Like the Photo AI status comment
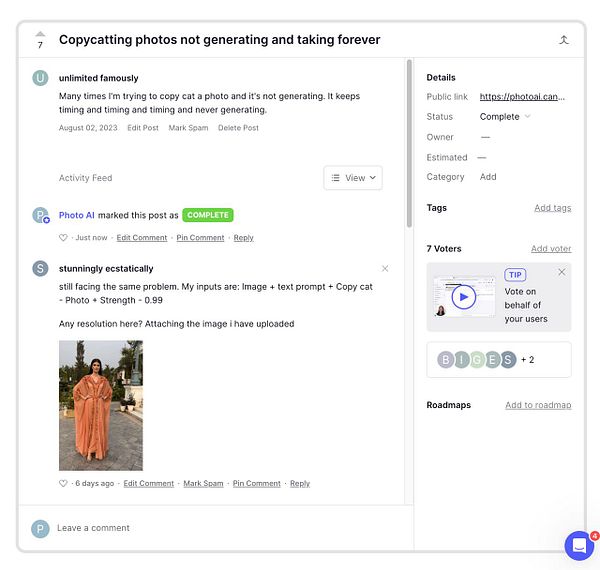The image size is (600, 570). (x=63, y=238)
